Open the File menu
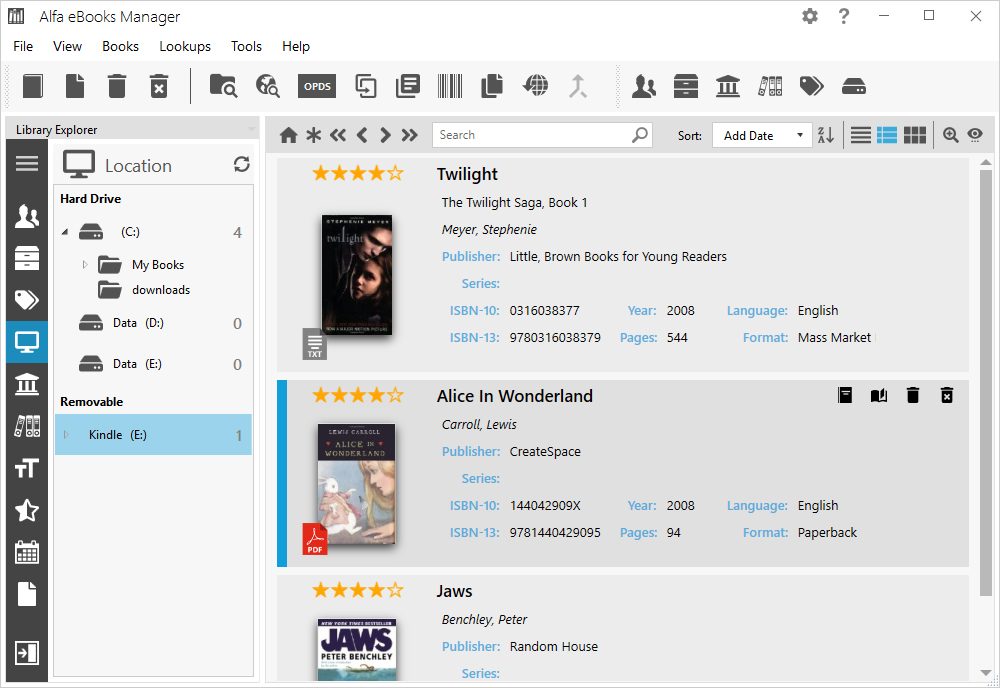Viewport: 1000px width, 688px height. tap(23, 47)
